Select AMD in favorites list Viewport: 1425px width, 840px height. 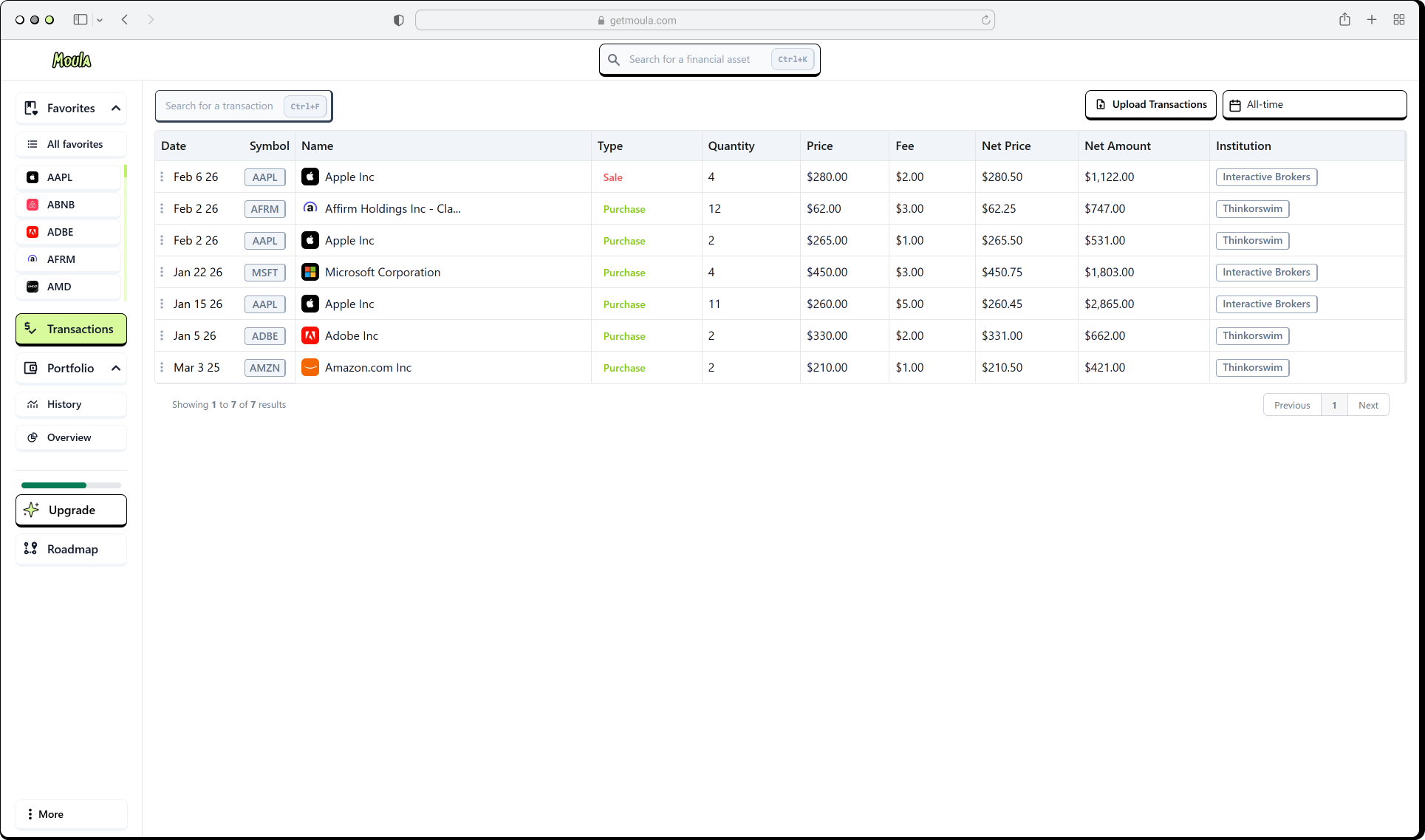click(x=69, y=287)
